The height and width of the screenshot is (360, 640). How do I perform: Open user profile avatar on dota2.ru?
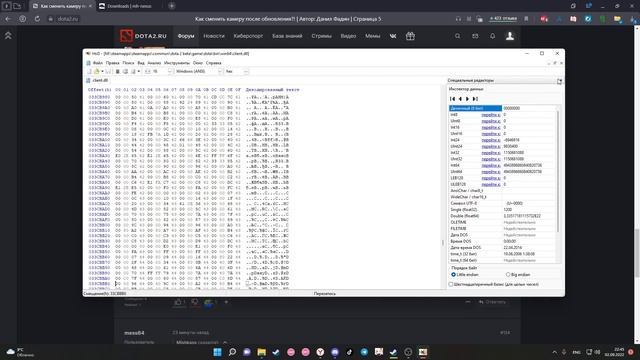510,36
